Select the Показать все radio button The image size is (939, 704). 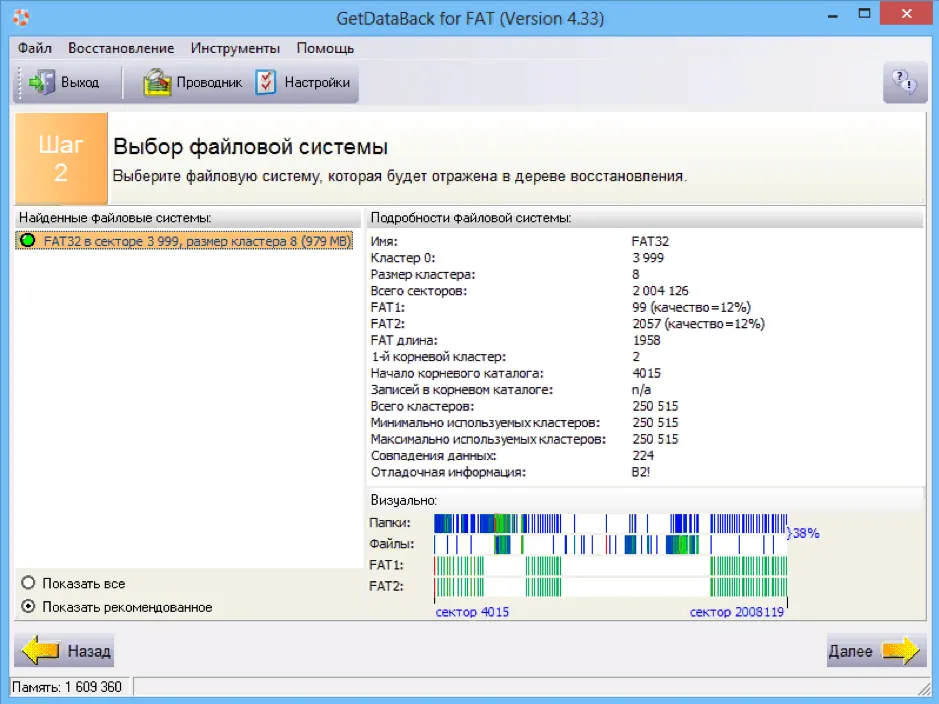pos(28,582)
